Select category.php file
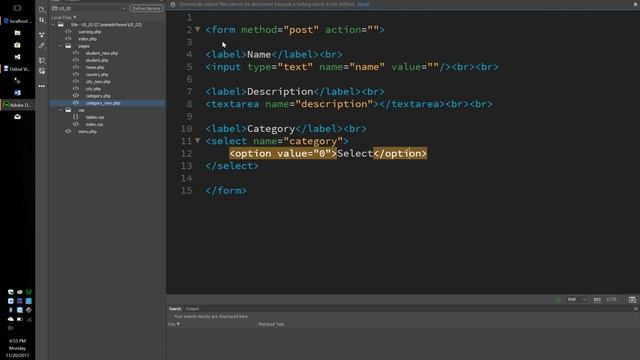640x360 pixels. point(98,96)
